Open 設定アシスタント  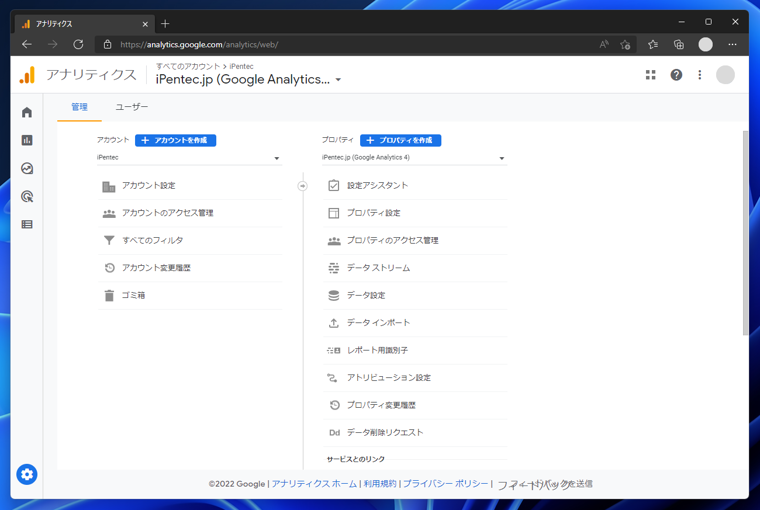click(x=415, y=186)
